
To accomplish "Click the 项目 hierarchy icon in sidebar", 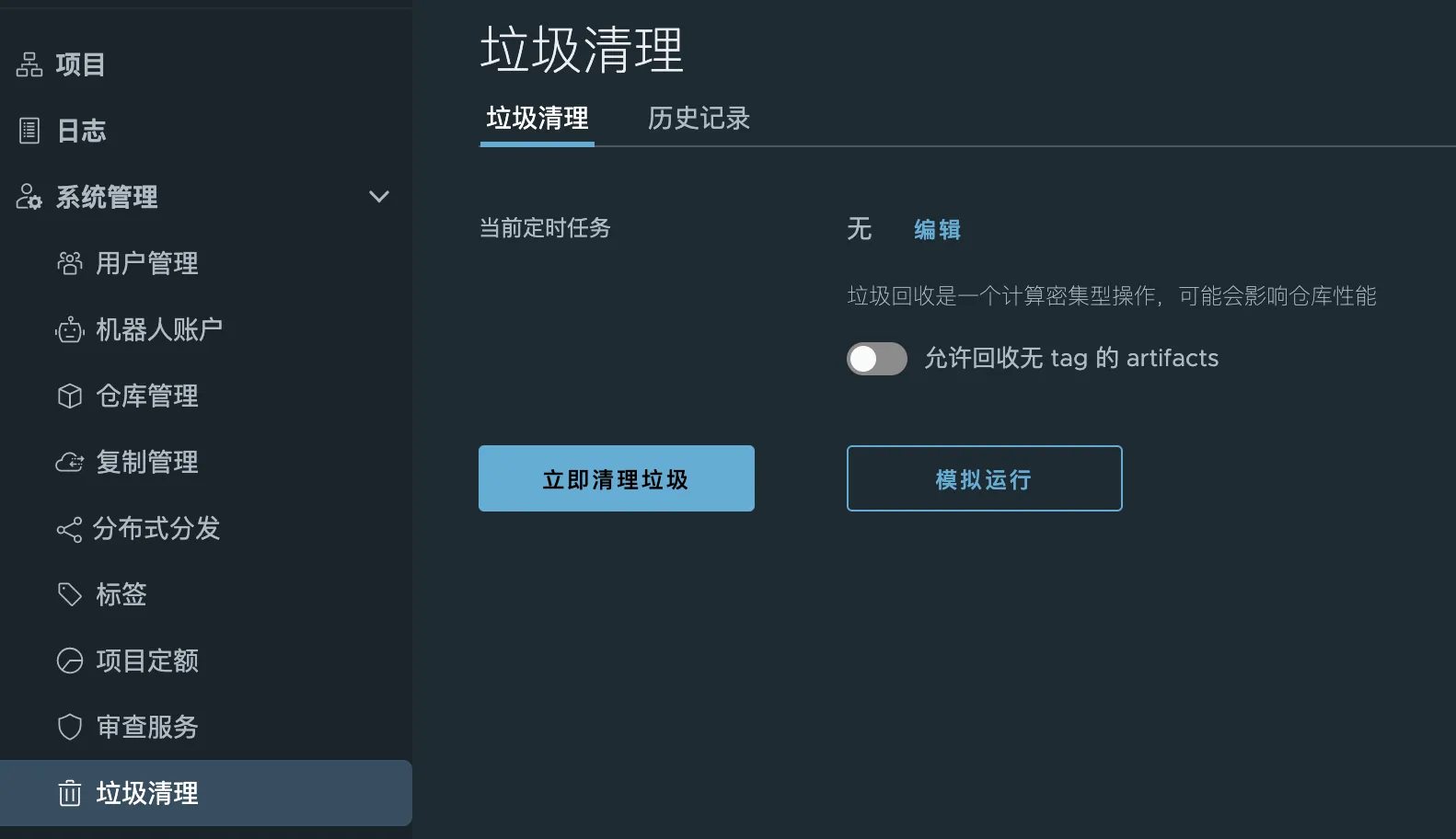I will click(29, 64).
